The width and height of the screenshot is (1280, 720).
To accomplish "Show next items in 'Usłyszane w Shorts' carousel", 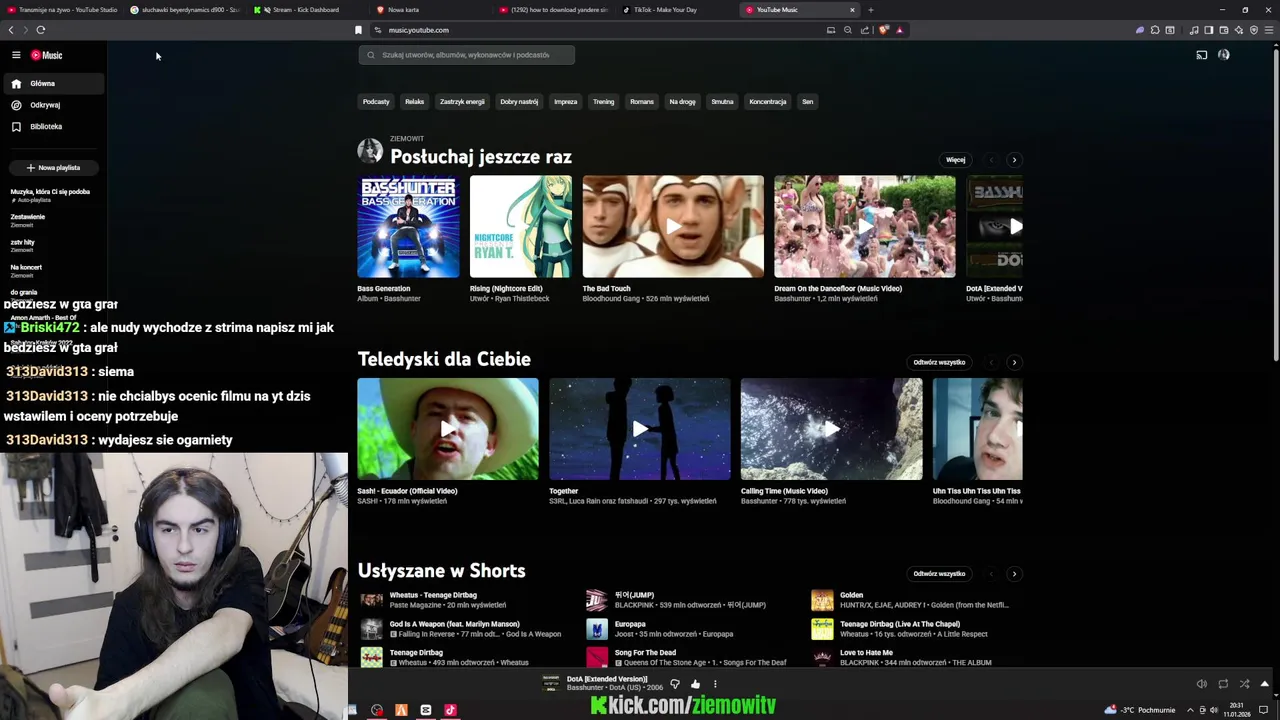I will tap(1014, 574).
